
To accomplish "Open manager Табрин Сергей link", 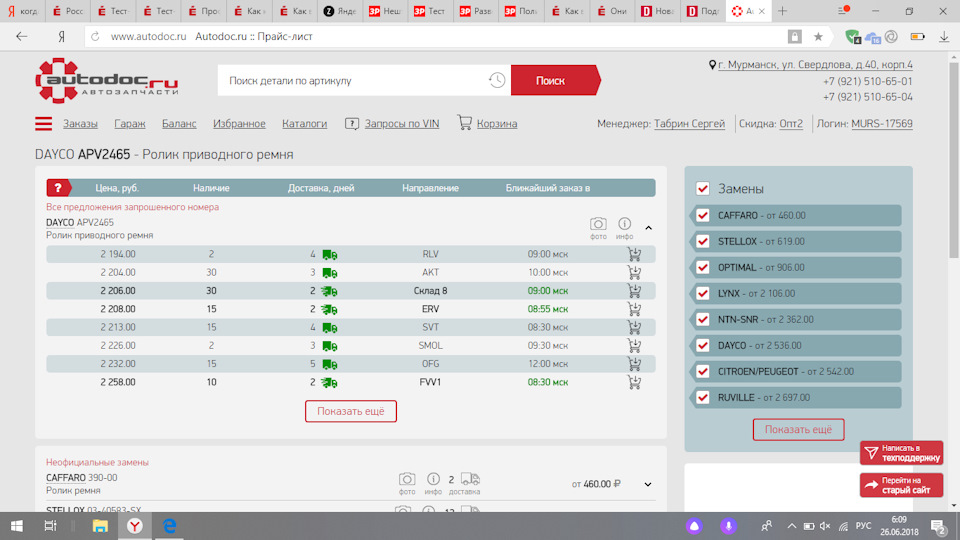I will [689, 124].
